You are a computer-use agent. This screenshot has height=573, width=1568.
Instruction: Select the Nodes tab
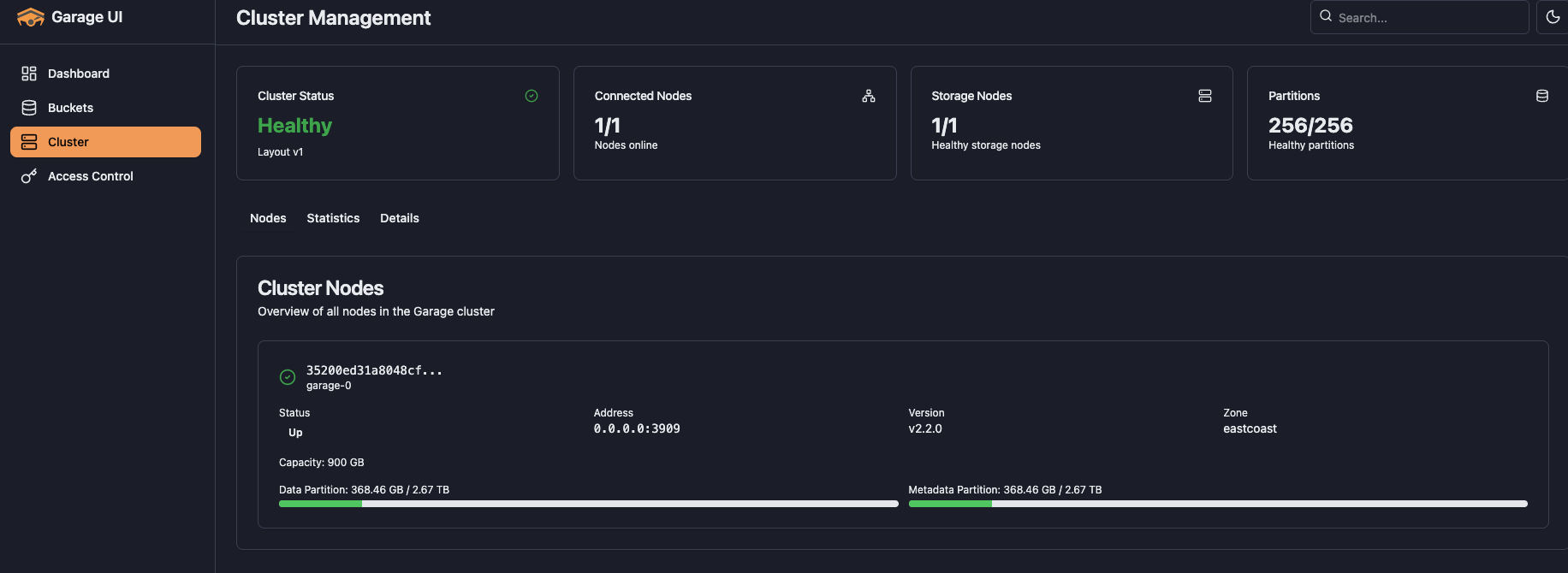point(268,218)
